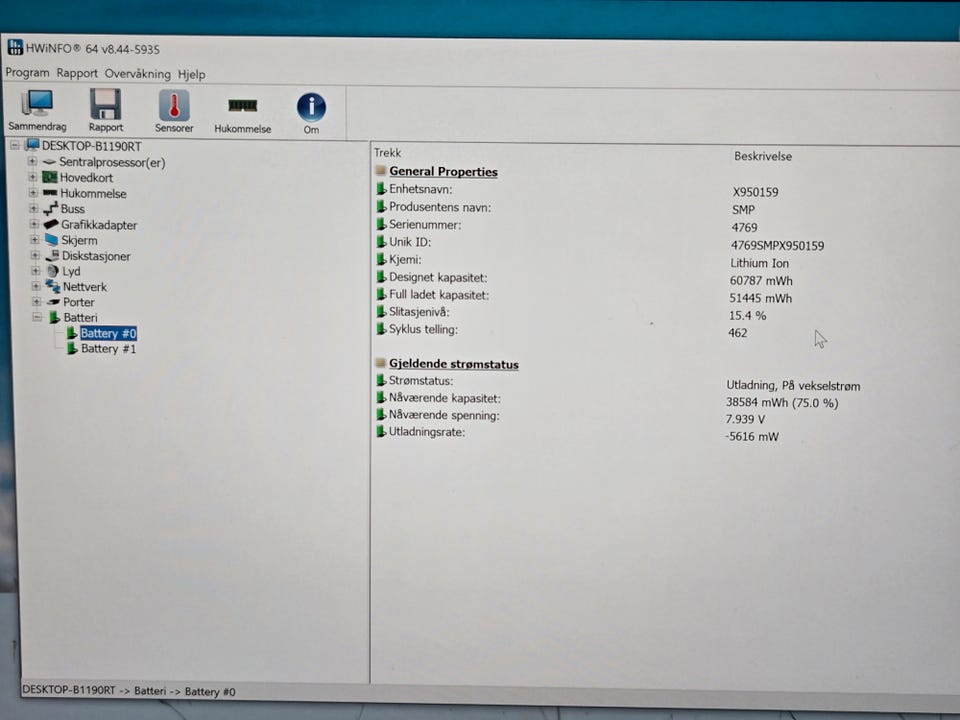The width and height of the screenshot is (960, 720).
Task: Click the Designet kapasitet value 60787 mWh
Action: tap(760, 280)
